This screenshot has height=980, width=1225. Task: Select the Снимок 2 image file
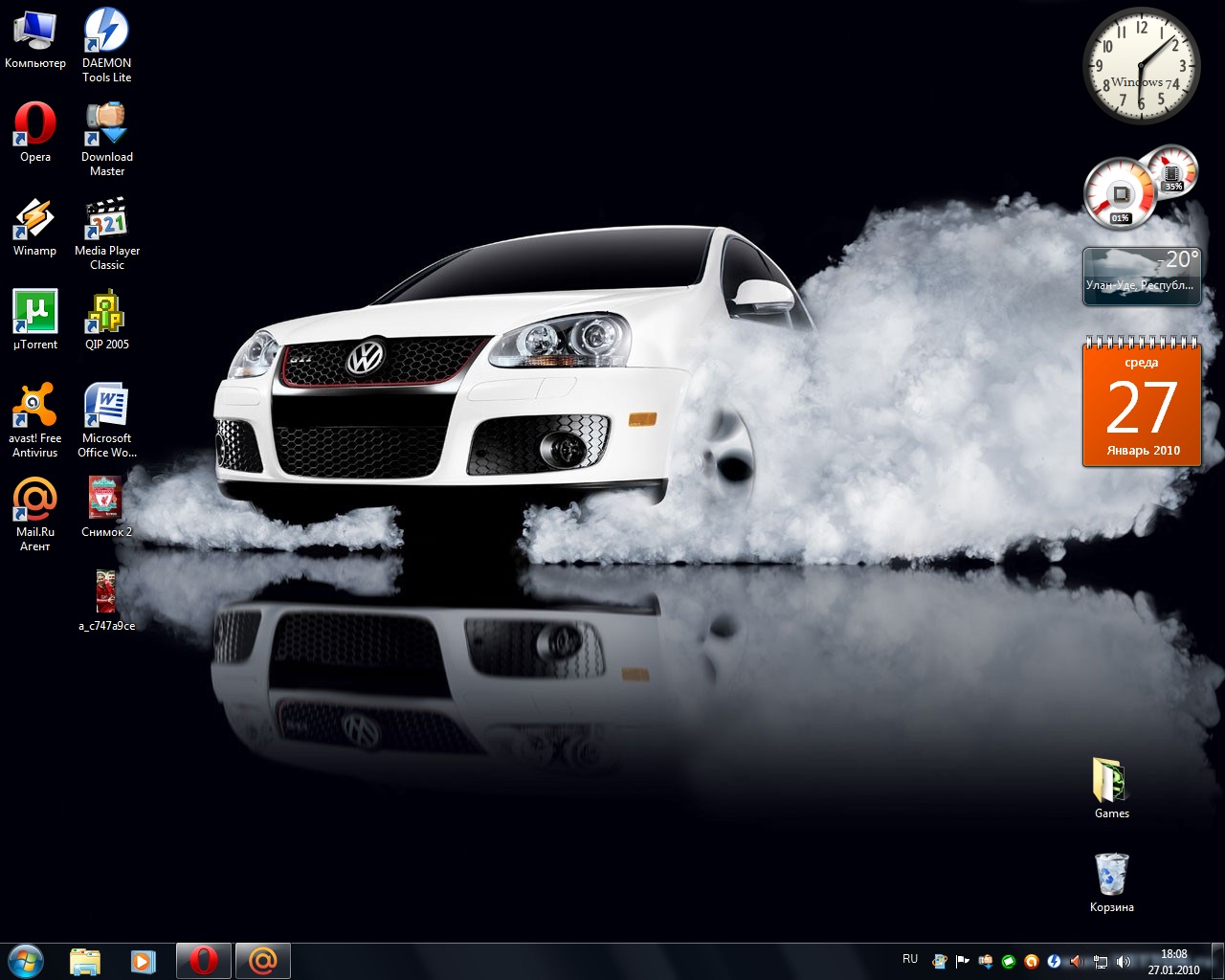(106, 501)
